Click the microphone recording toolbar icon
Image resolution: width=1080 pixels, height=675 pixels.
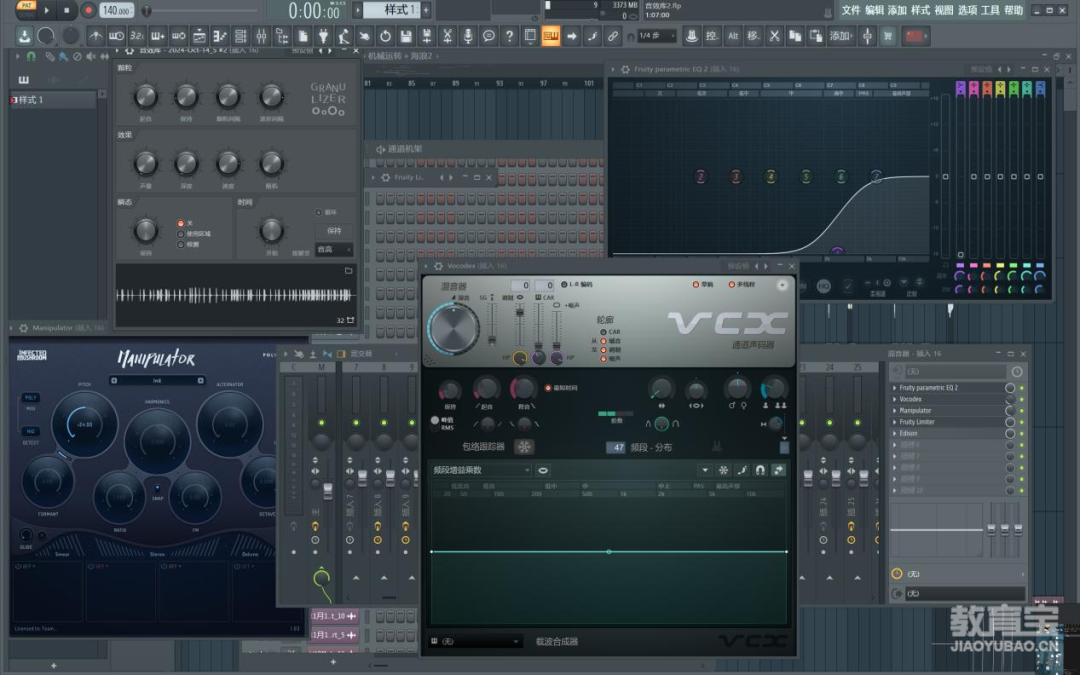(468, 36)
